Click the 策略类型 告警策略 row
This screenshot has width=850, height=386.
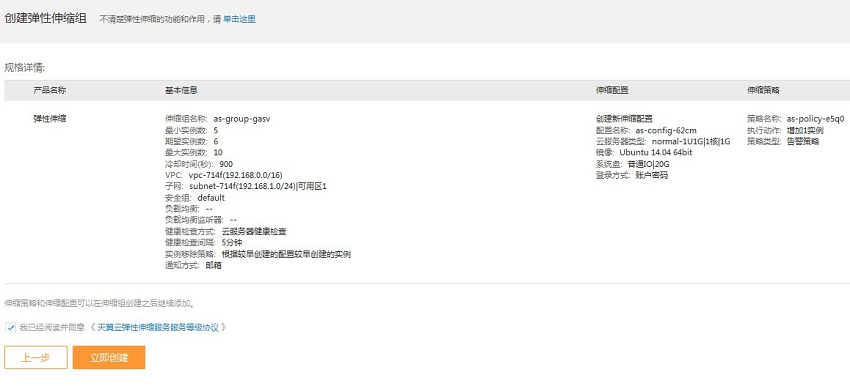783,141
